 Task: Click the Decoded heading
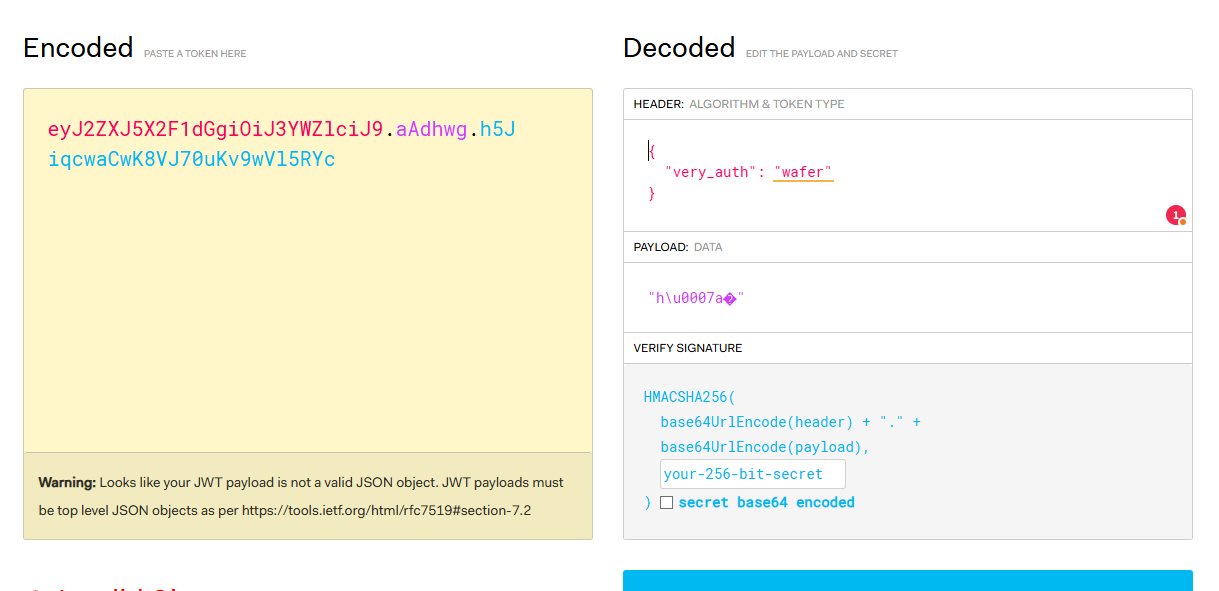tap(678, 48)
